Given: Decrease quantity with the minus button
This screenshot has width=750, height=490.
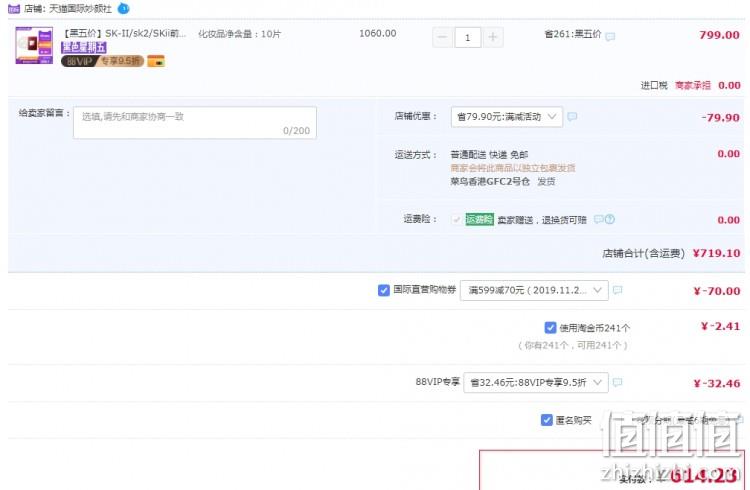Looking at the screenshot, I should click(442, 37).
